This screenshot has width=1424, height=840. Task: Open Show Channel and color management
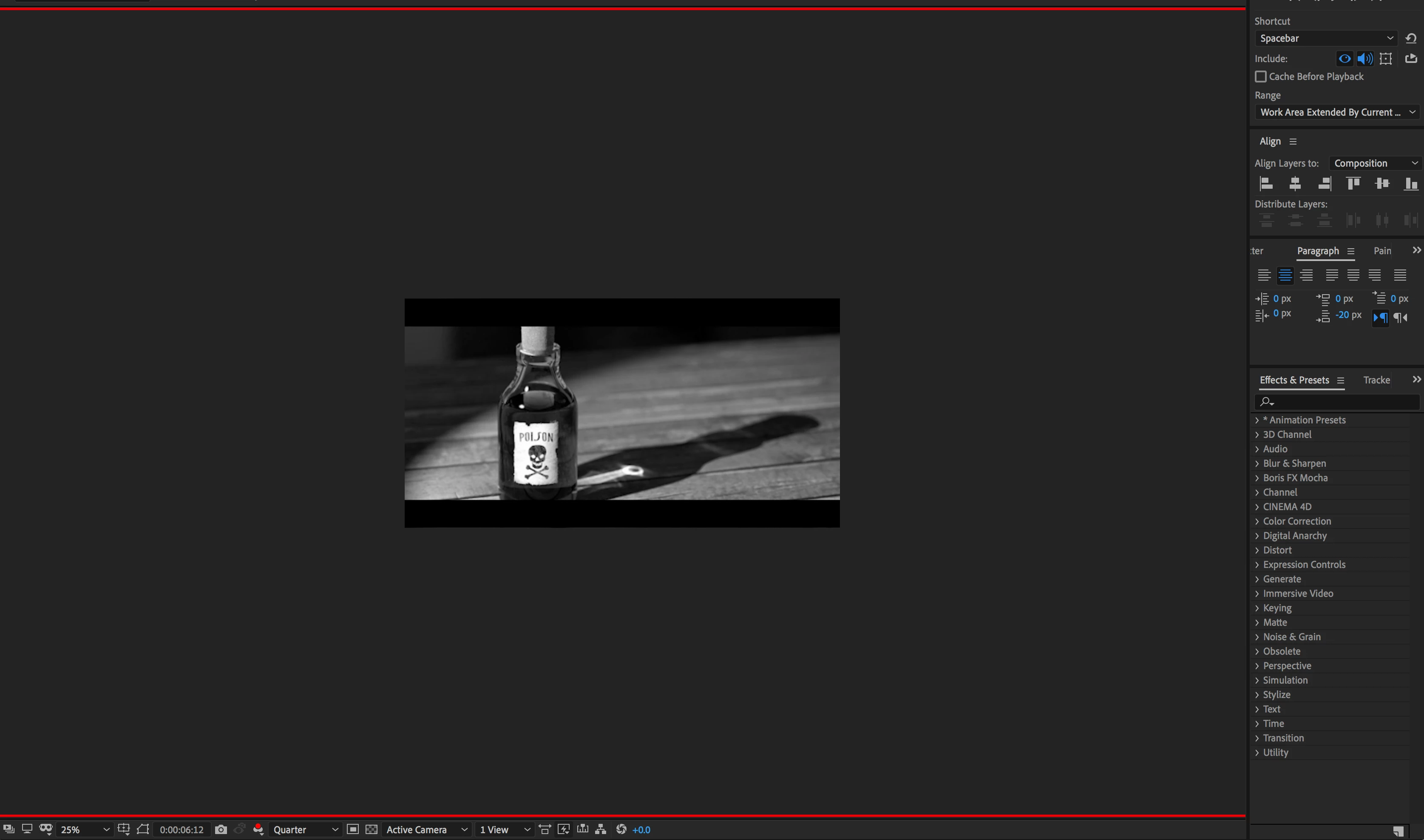click(x=258, y=829)
